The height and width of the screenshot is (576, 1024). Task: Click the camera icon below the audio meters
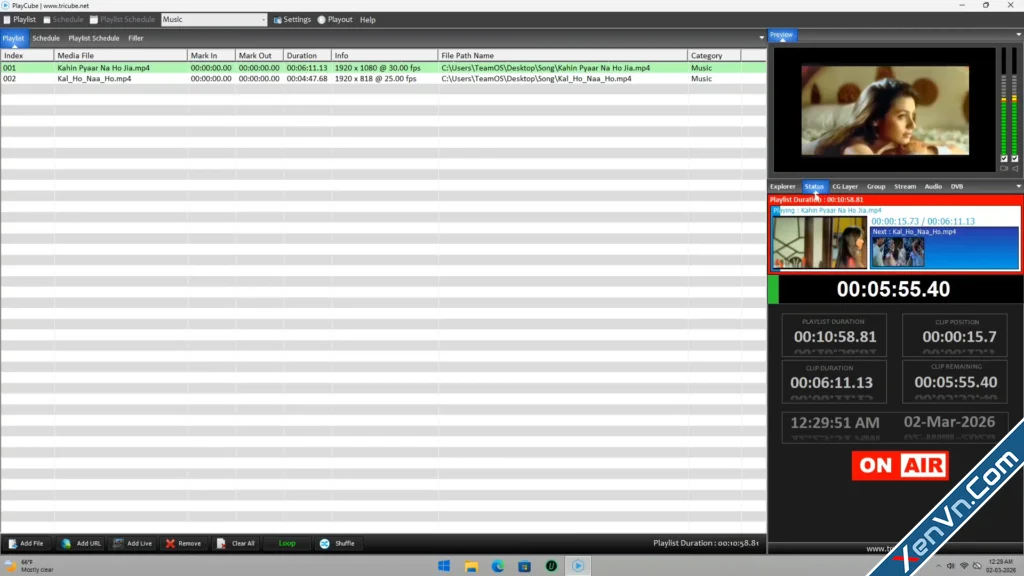coord(1004,168)
